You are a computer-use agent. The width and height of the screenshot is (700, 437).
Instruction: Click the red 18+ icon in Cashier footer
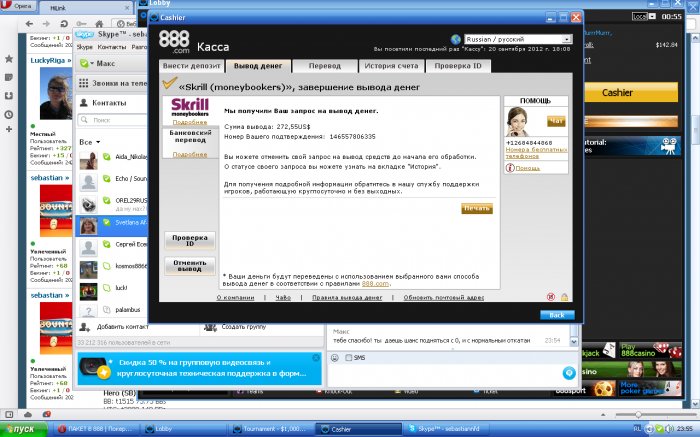tap(551, 297)
